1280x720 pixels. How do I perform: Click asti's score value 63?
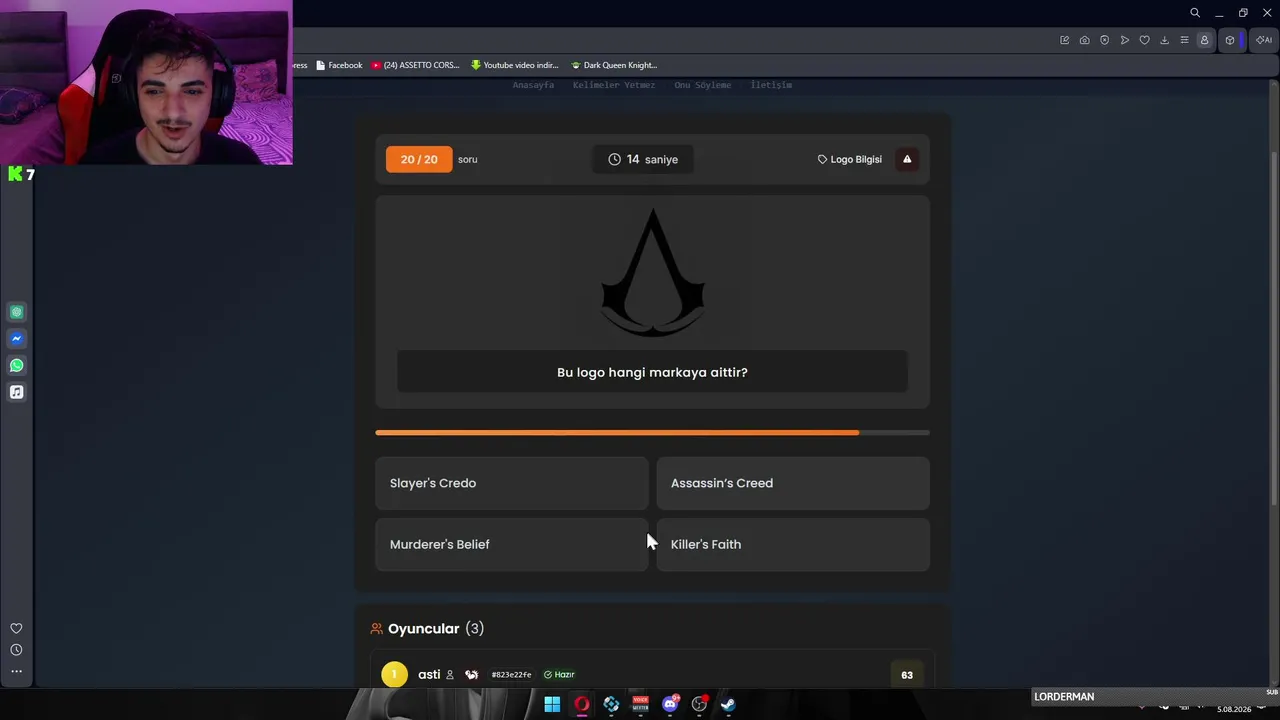point(907,675)
